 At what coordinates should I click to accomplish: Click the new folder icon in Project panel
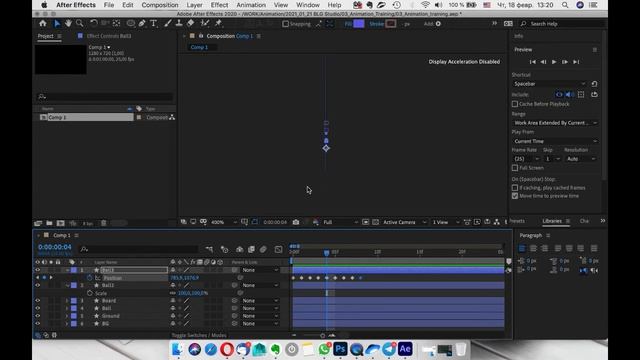coord(49,223)
